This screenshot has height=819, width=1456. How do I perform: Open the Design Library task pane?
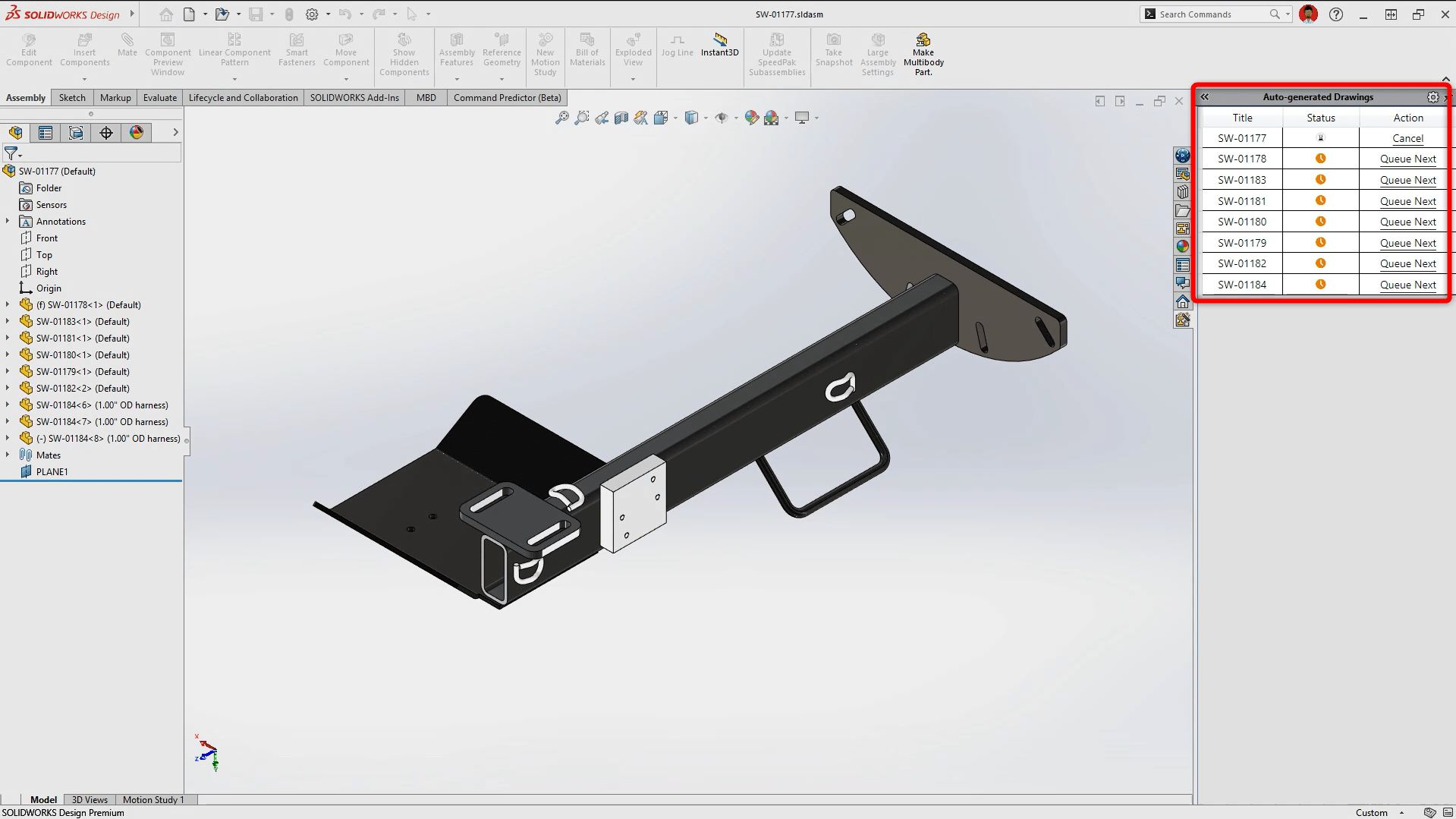click(1182, 191)
